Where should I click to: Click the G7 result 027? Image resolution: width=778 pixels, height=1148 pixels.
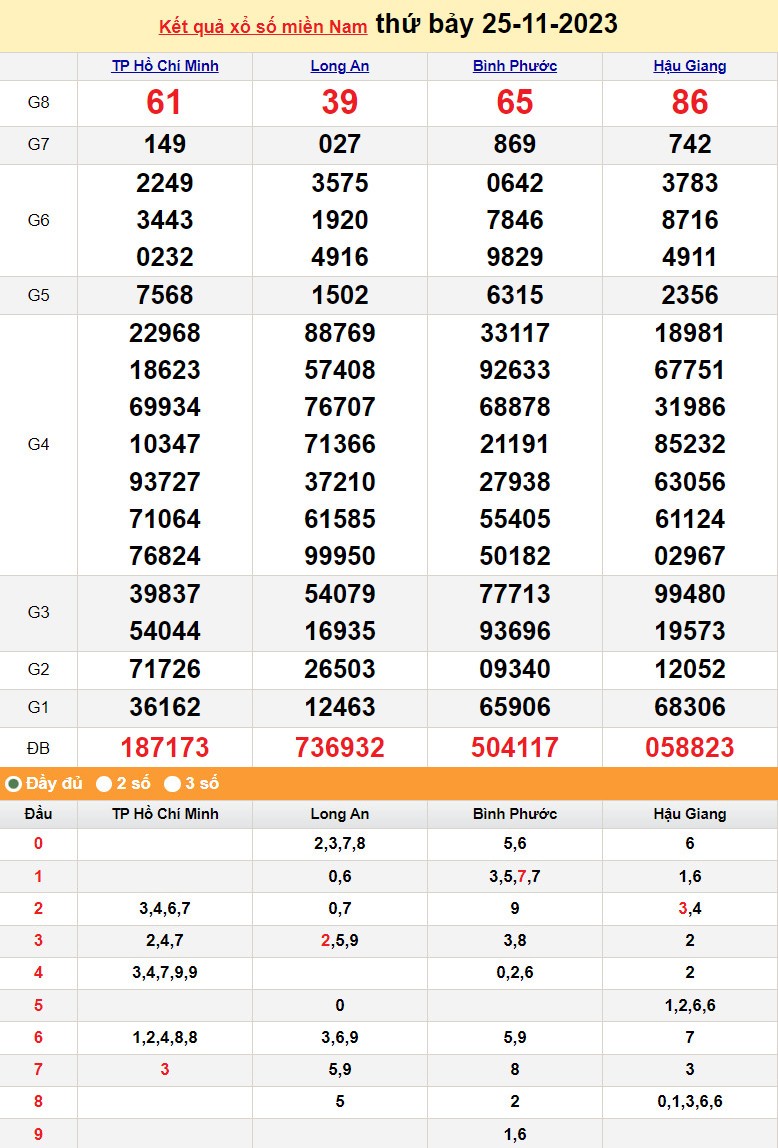pyautogui.click(x=340, y=145)
